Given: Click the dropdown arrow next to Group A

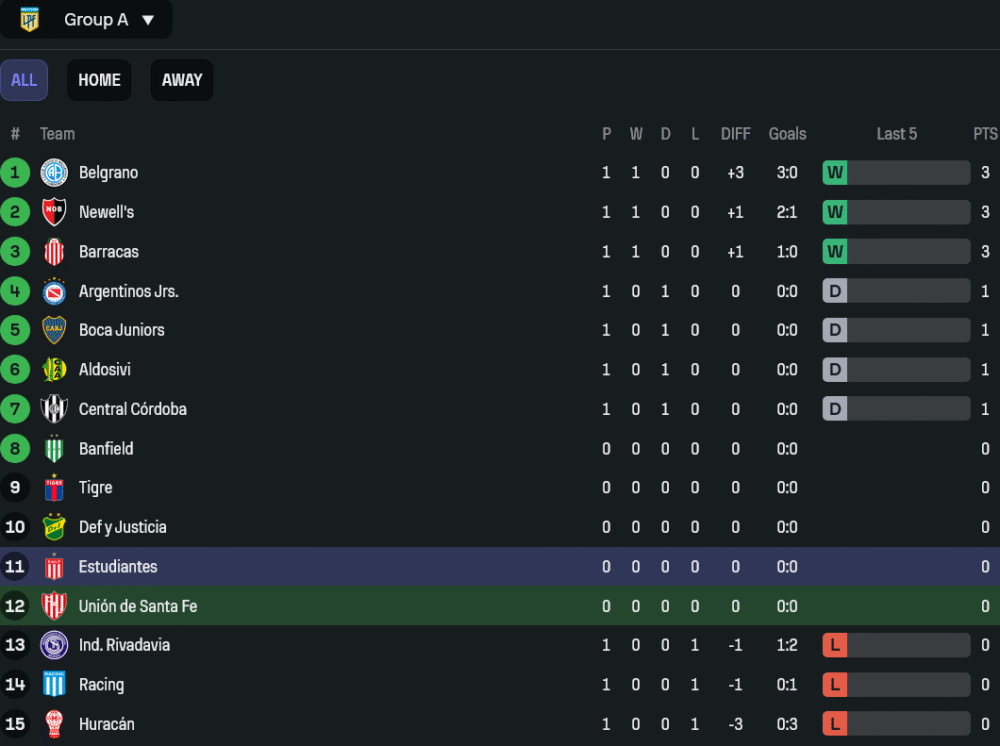Looking at the screenshot, I should [x=148, y=20].
